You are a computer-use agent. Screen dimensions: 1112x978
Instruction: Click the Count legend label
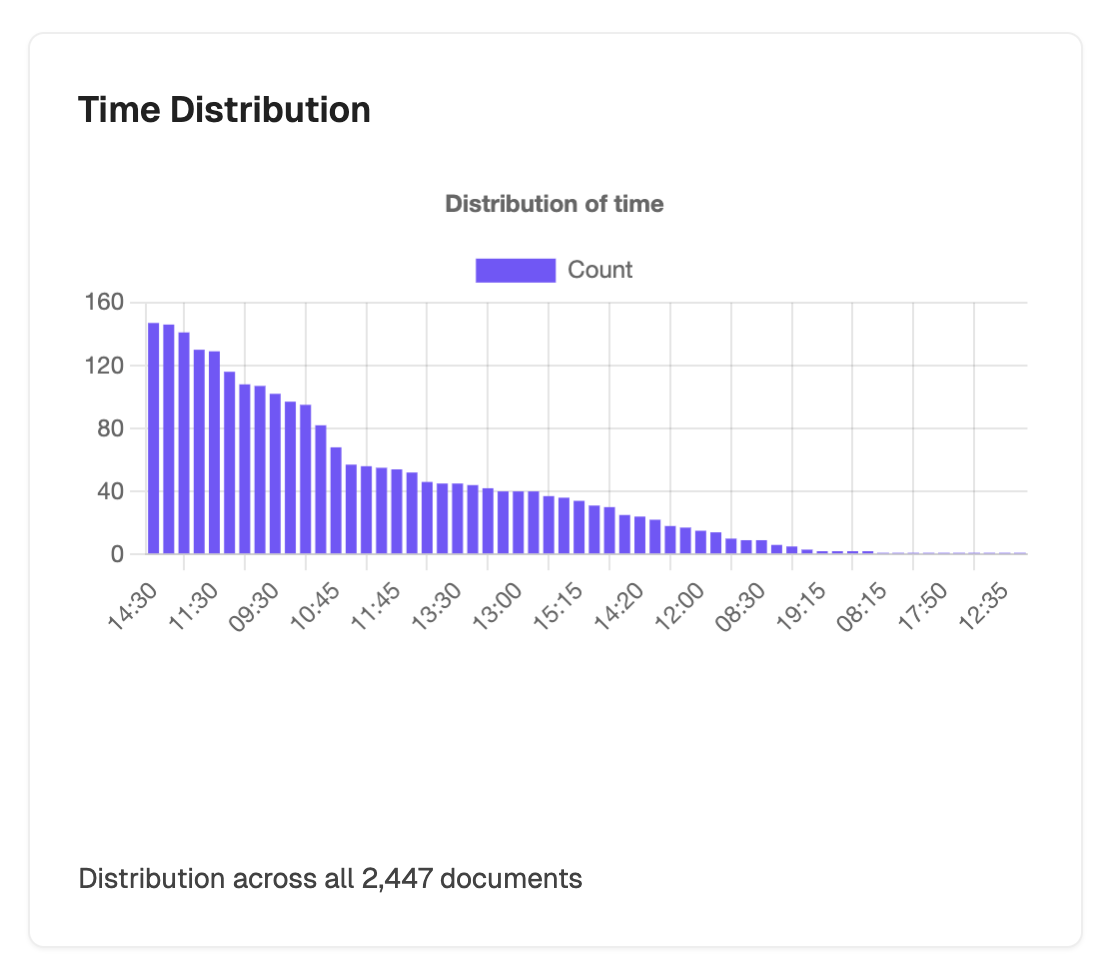[600, 270]
